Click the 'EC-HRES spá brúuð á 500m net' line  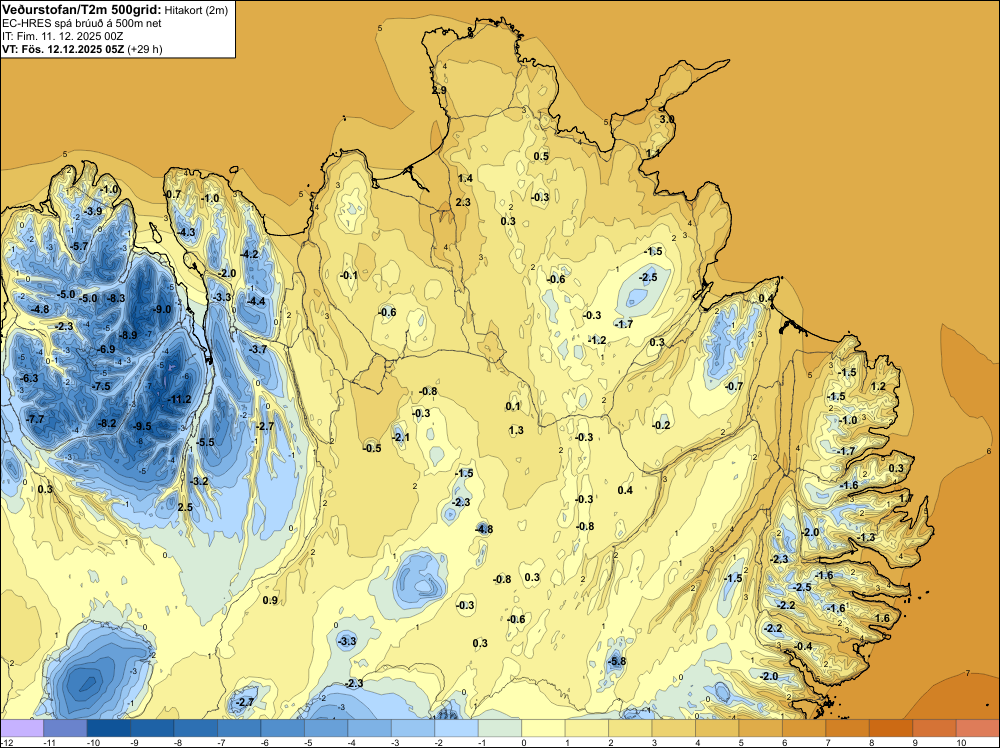click(82, 24)
